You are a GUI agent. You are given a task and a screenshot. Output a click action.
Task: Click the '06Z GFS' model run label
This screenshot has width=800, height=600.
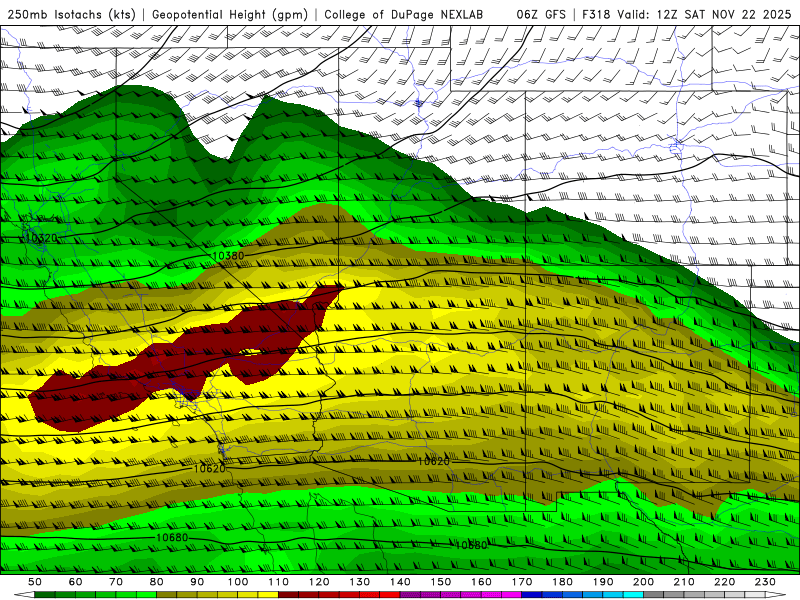click(x=541, y=14)
